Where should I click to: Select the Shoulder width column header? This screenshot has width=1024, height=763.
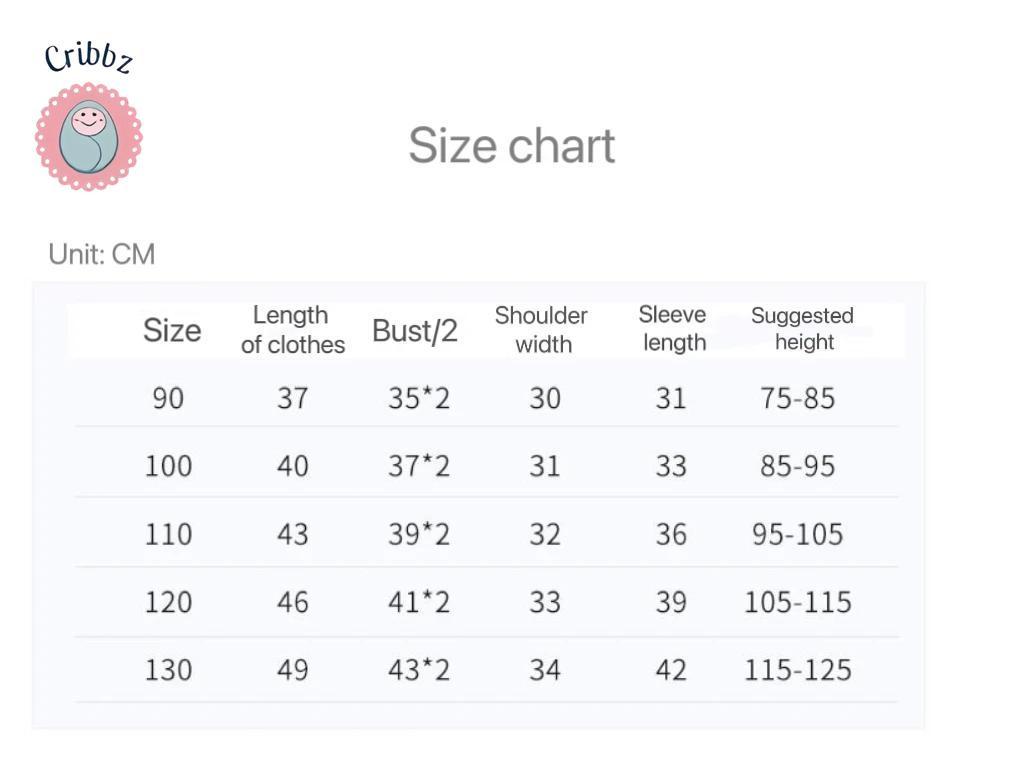pyautogui.click(x=541, y=330)
